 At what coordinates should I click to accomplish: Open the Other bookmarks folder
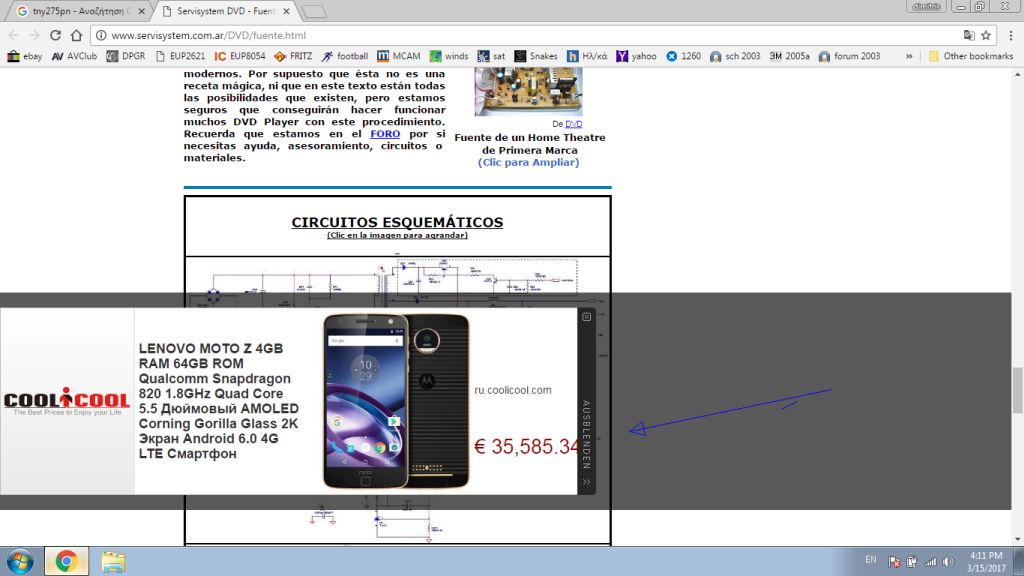point(970,56)
